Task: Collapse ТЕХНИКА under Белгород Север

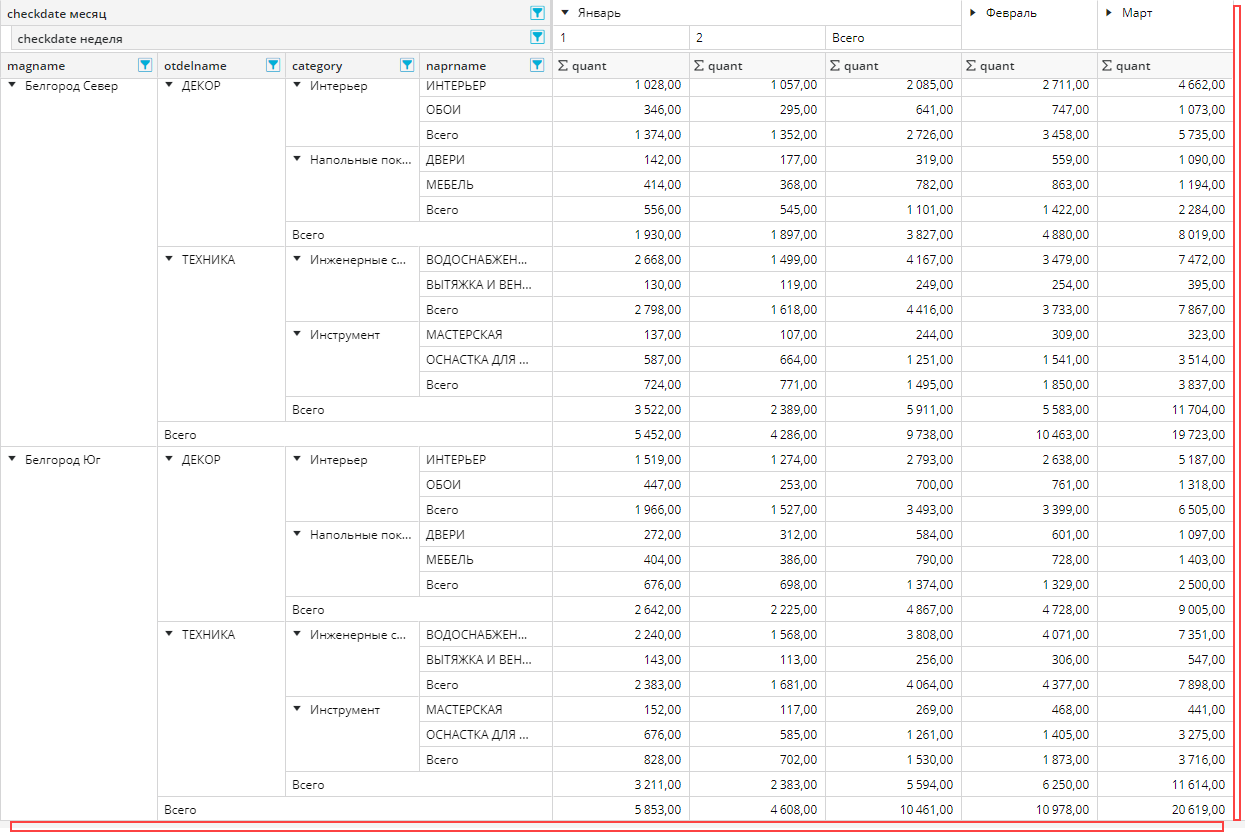Action: (169, 260)
